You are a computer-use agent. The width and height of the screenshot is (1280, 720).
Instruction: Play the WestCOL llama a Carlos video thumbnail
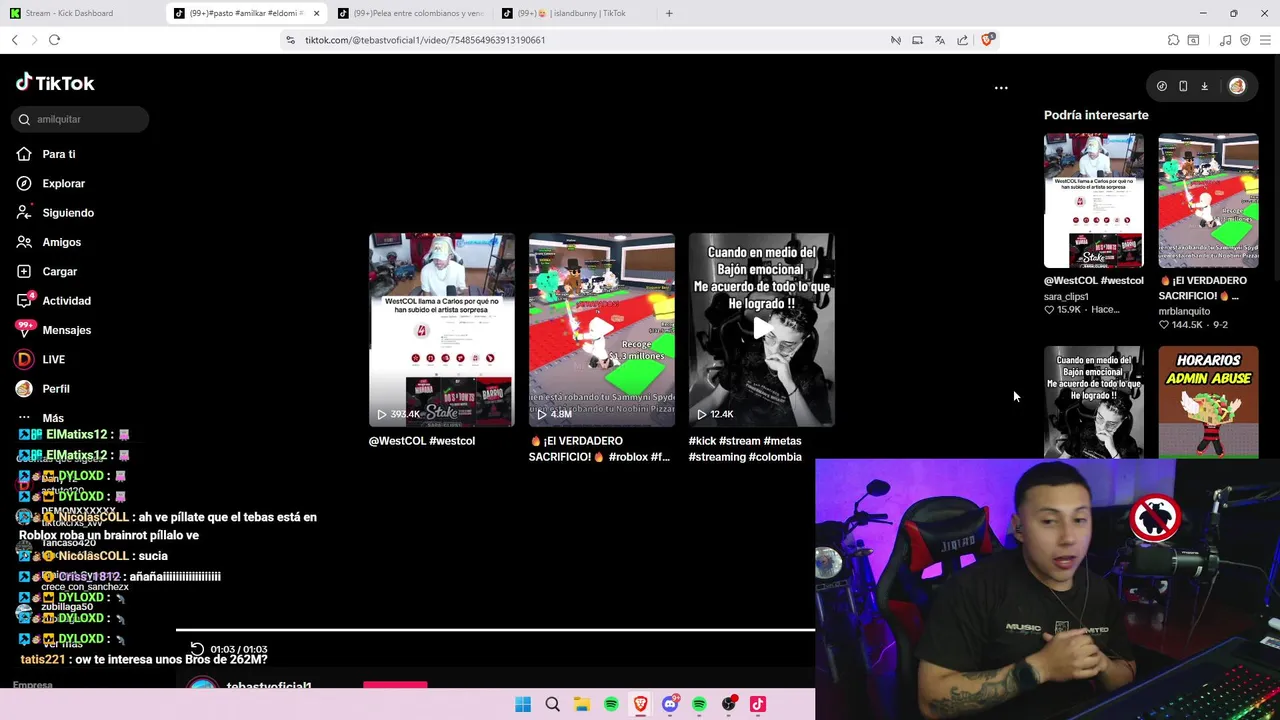tap(442, 330)
